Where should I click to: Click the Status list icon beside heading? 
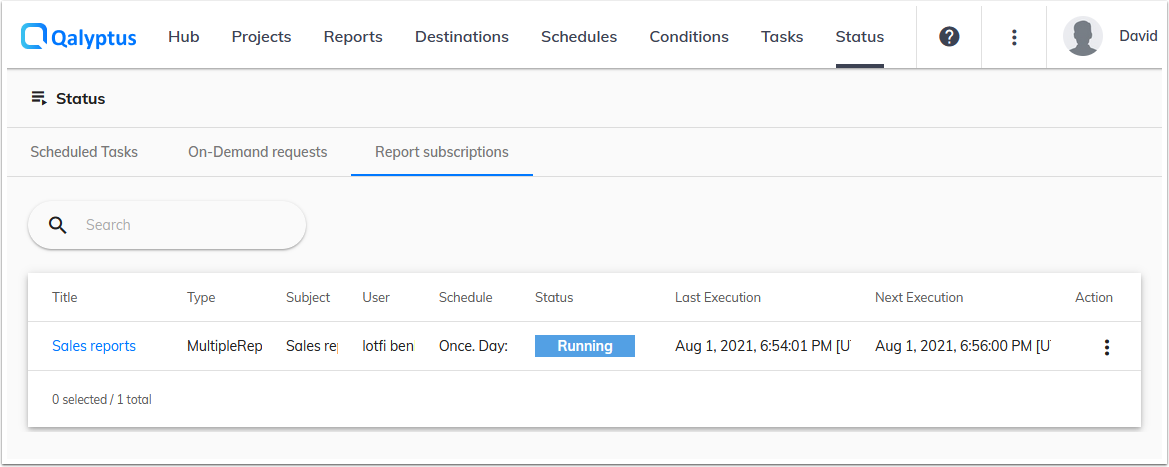(x=39, y=98)
